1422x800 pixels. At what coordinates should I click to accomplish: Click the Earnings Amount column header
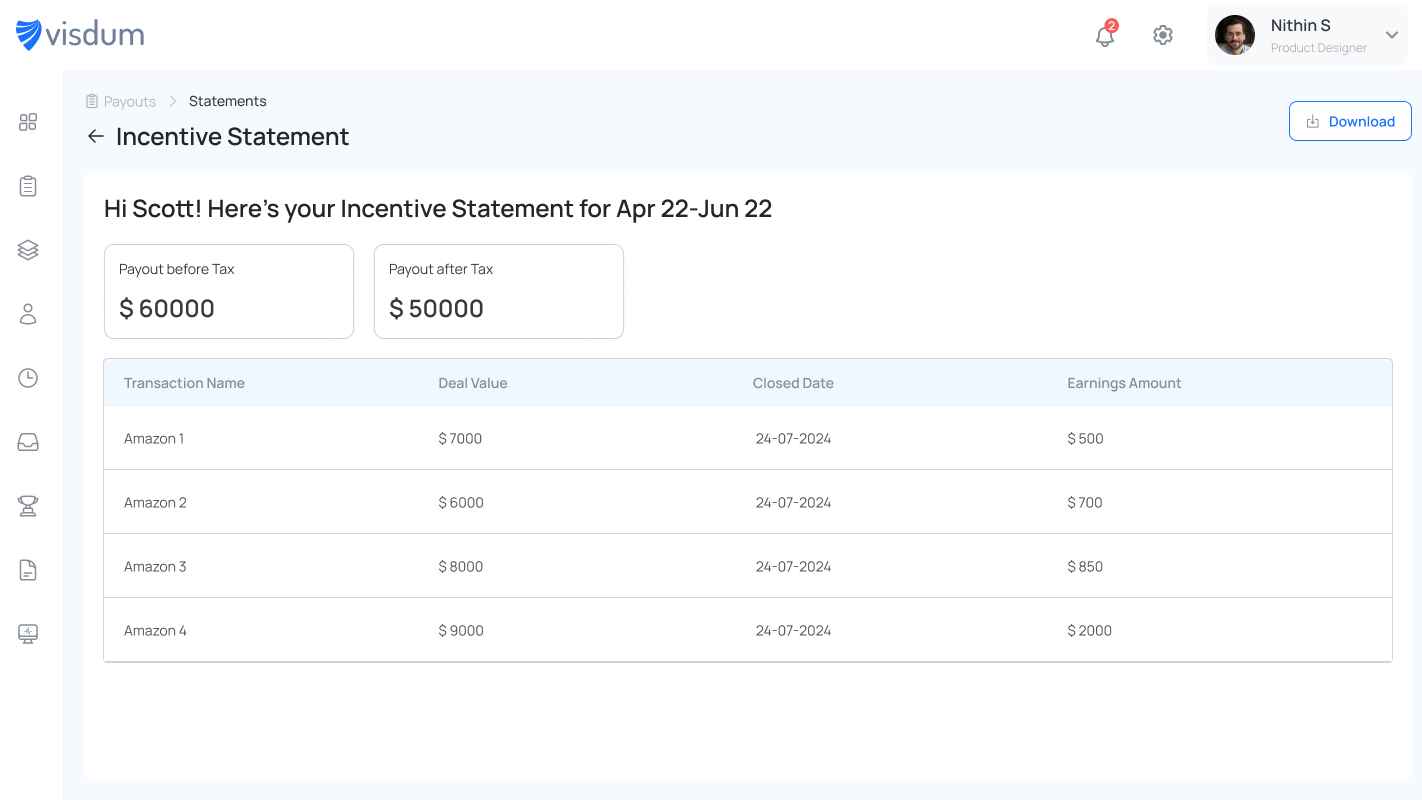click(x=1124, y=383)
